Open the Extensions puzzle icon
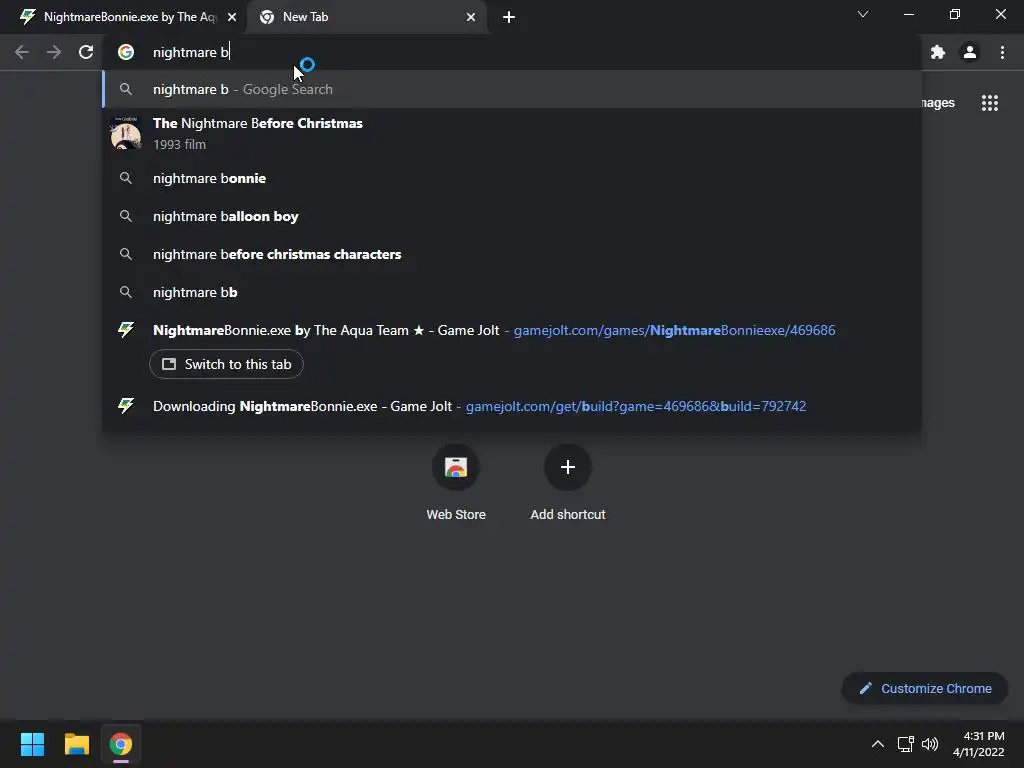This screenshot has height=768, width=1024. click(938, 52)
